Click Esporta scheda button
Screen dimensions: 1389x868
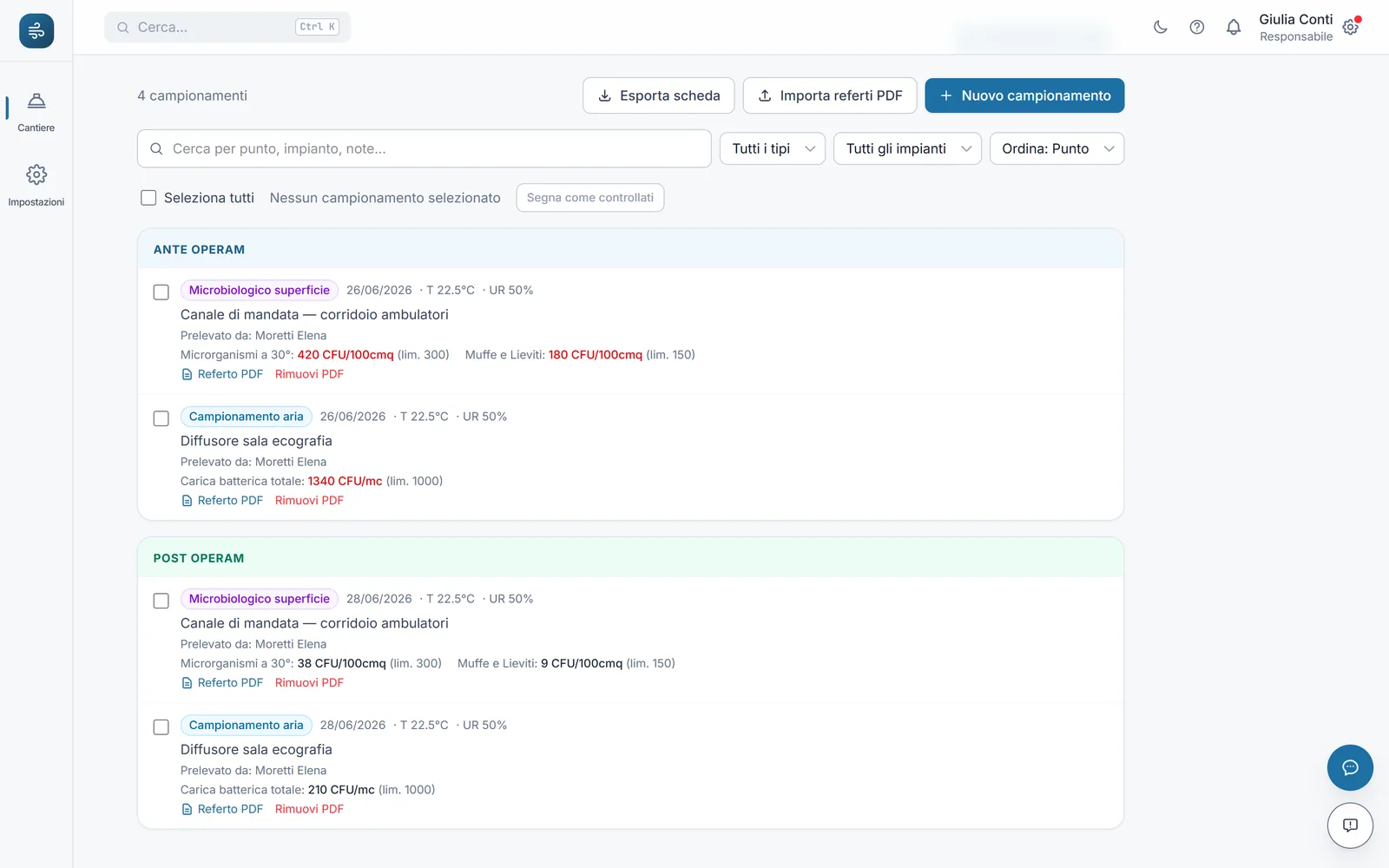coord(659,95)
